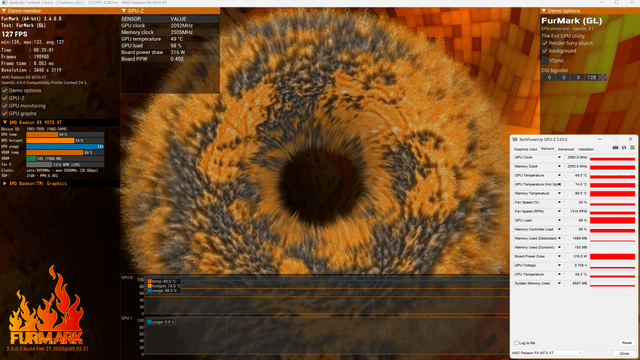640x360 pixels.
Task: Uncheck Render furry object checkbox
Action: pos(544,43)
